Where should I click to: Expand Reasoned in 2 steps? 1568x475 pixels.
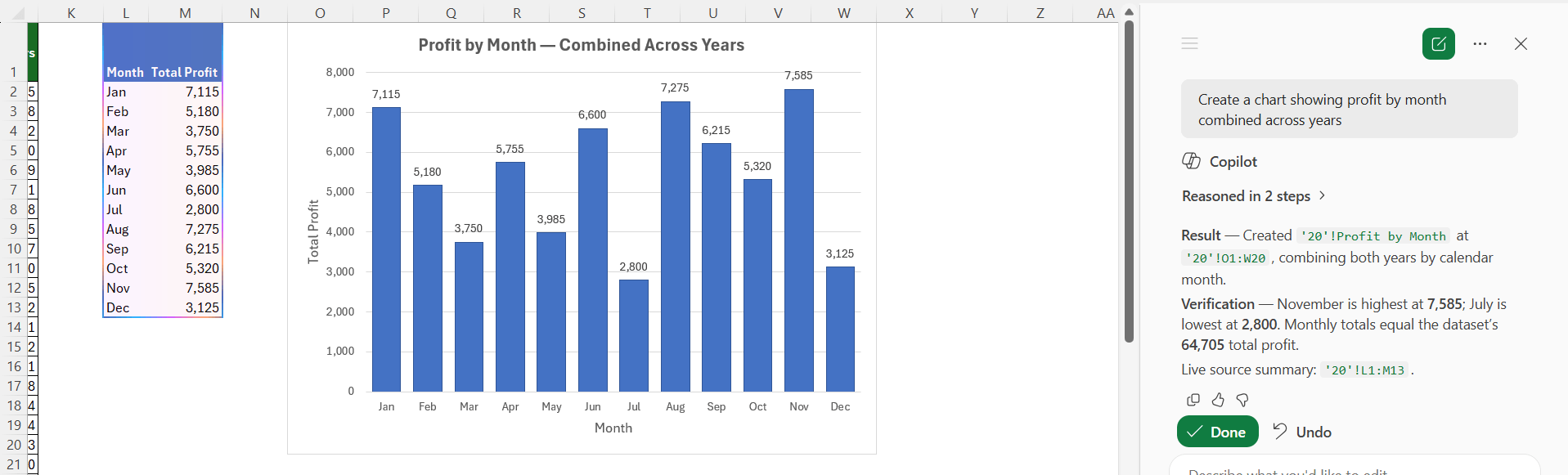1253,196
